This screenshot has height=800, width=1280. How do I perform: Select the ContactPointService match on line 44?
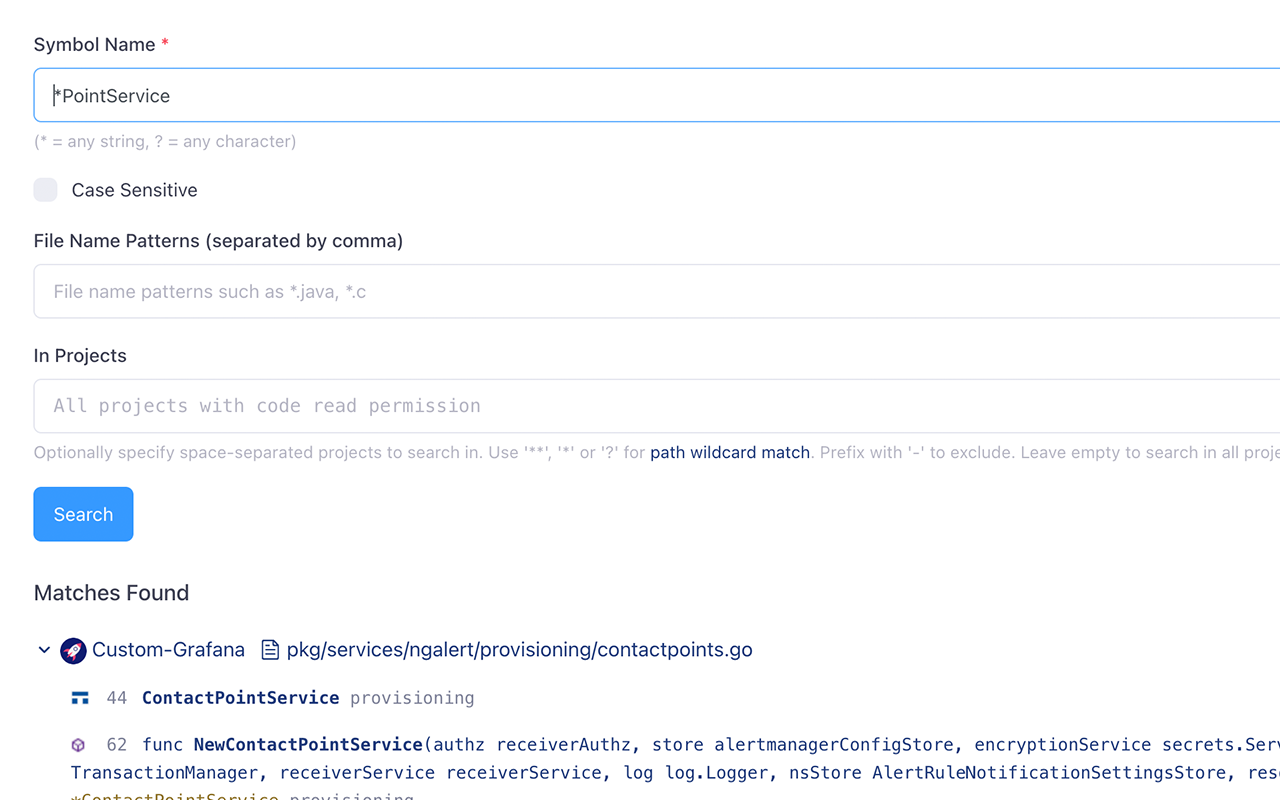pos(240,698)
